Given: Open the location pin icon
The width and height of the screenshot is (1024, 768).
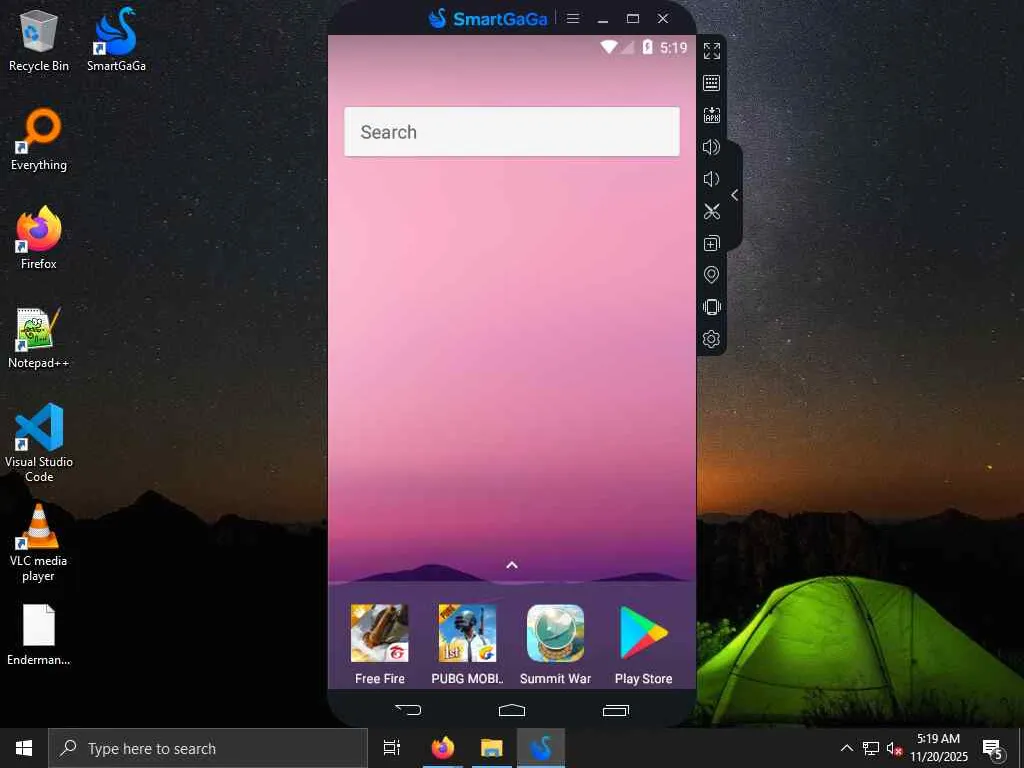Looking at the screenshot, I should tap(712, 275).
